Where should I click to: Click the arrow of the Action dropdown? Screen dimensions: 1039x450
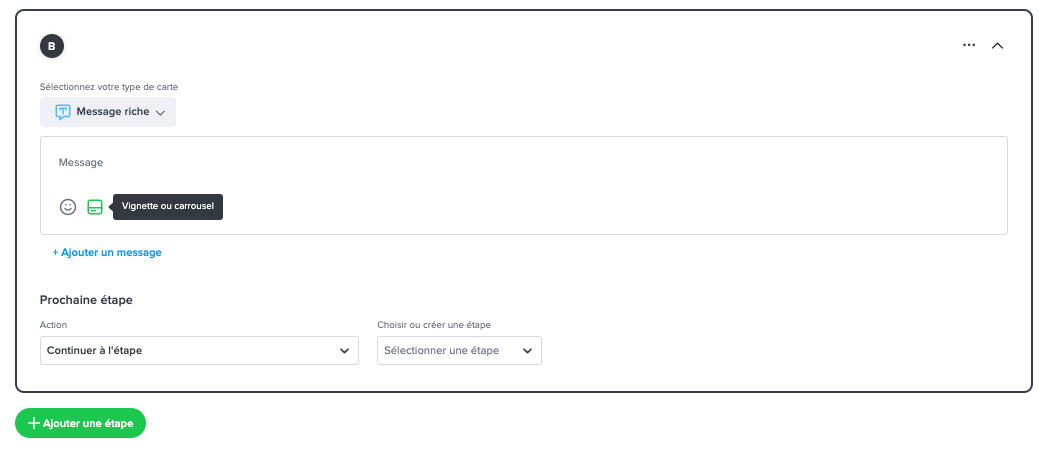coord(344,351)
